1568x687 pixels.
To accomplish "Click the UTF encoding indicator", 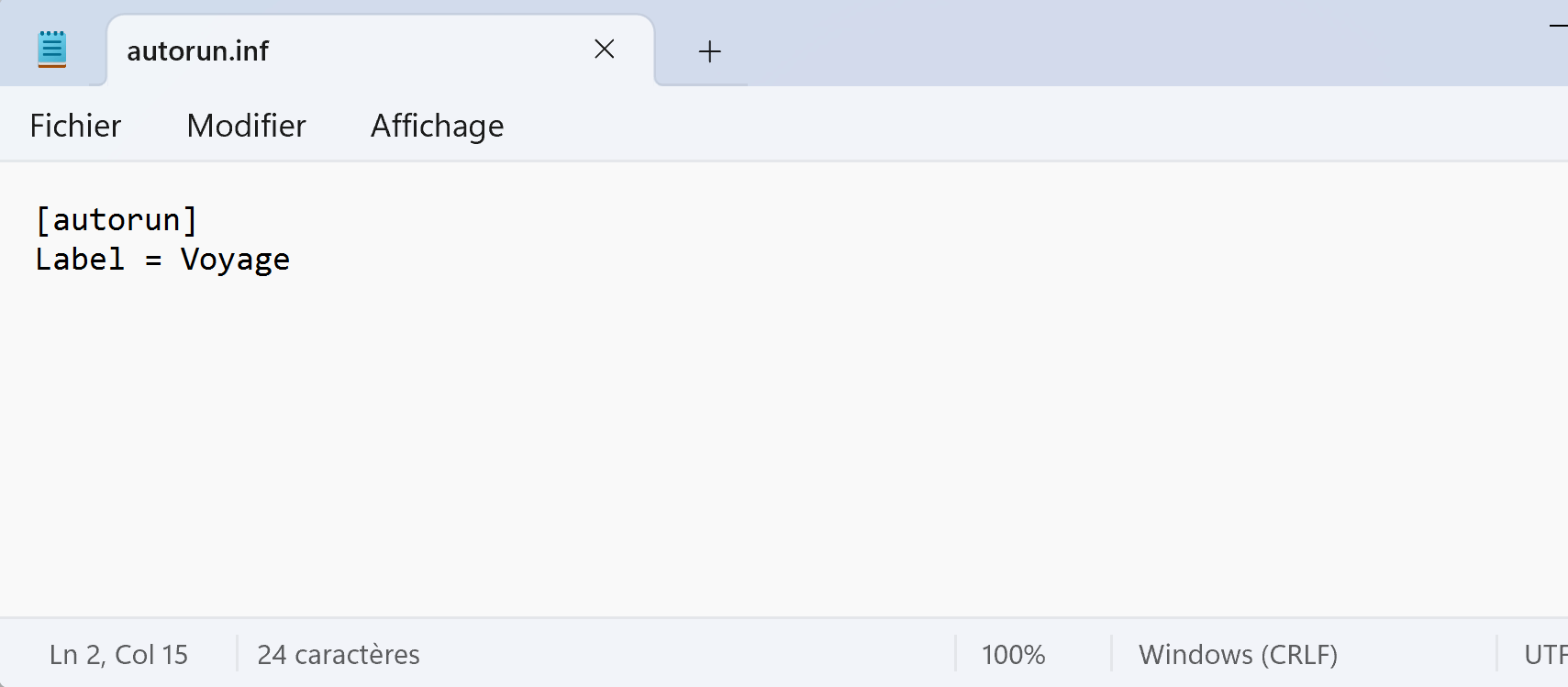I will [x=1544, y=654].
